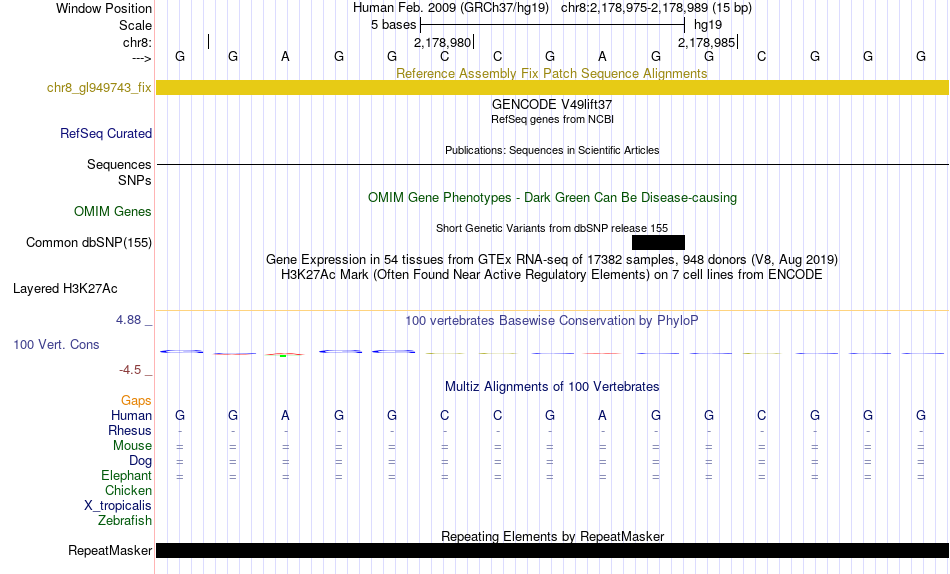Click Reference Assembly Fix Patch Sequence Alignments title
Viewport: 950px width, 574px height.
[x=551, y=73]
